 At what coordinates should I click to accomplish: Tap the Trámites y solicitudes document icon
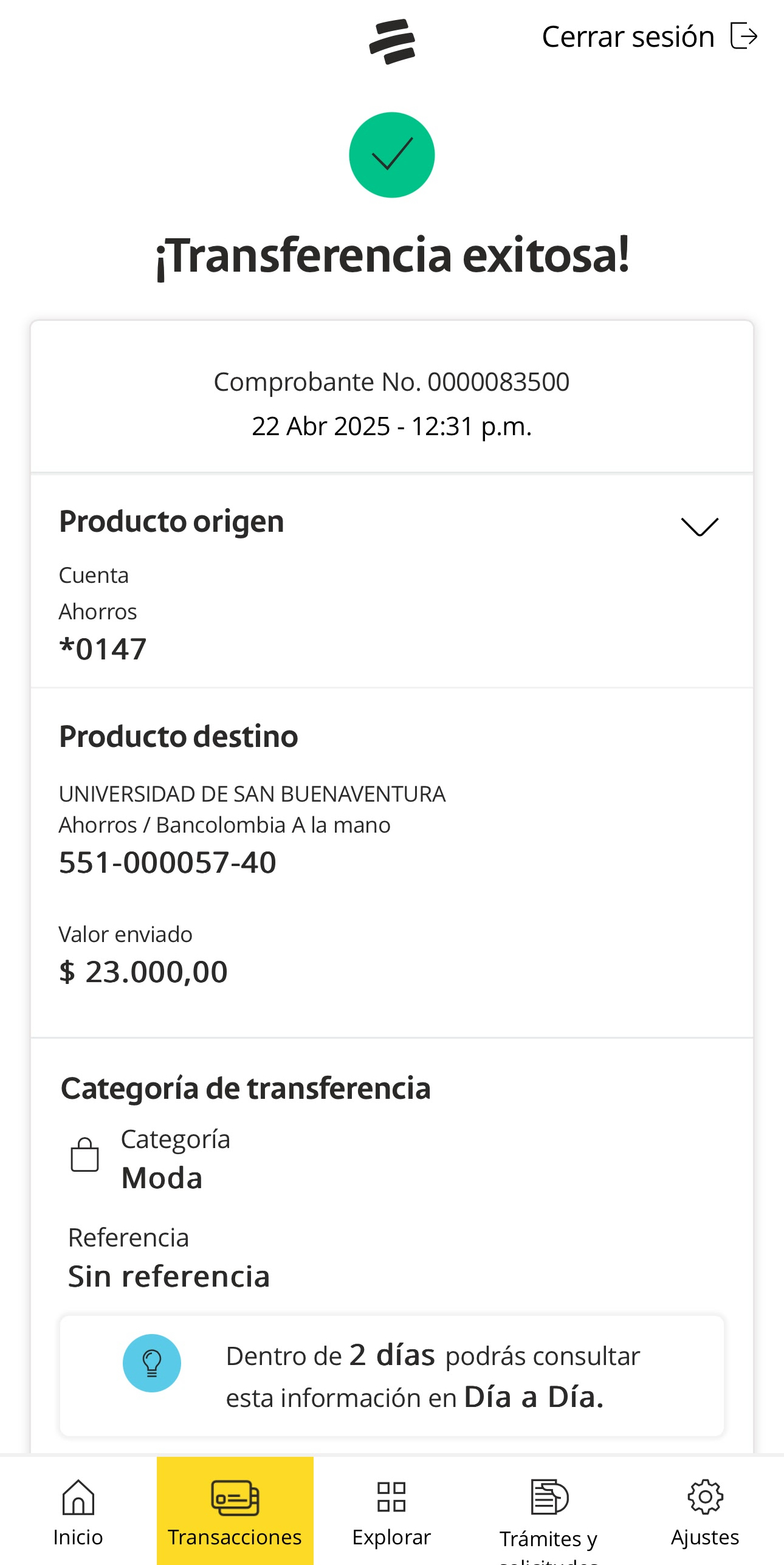549,1497
